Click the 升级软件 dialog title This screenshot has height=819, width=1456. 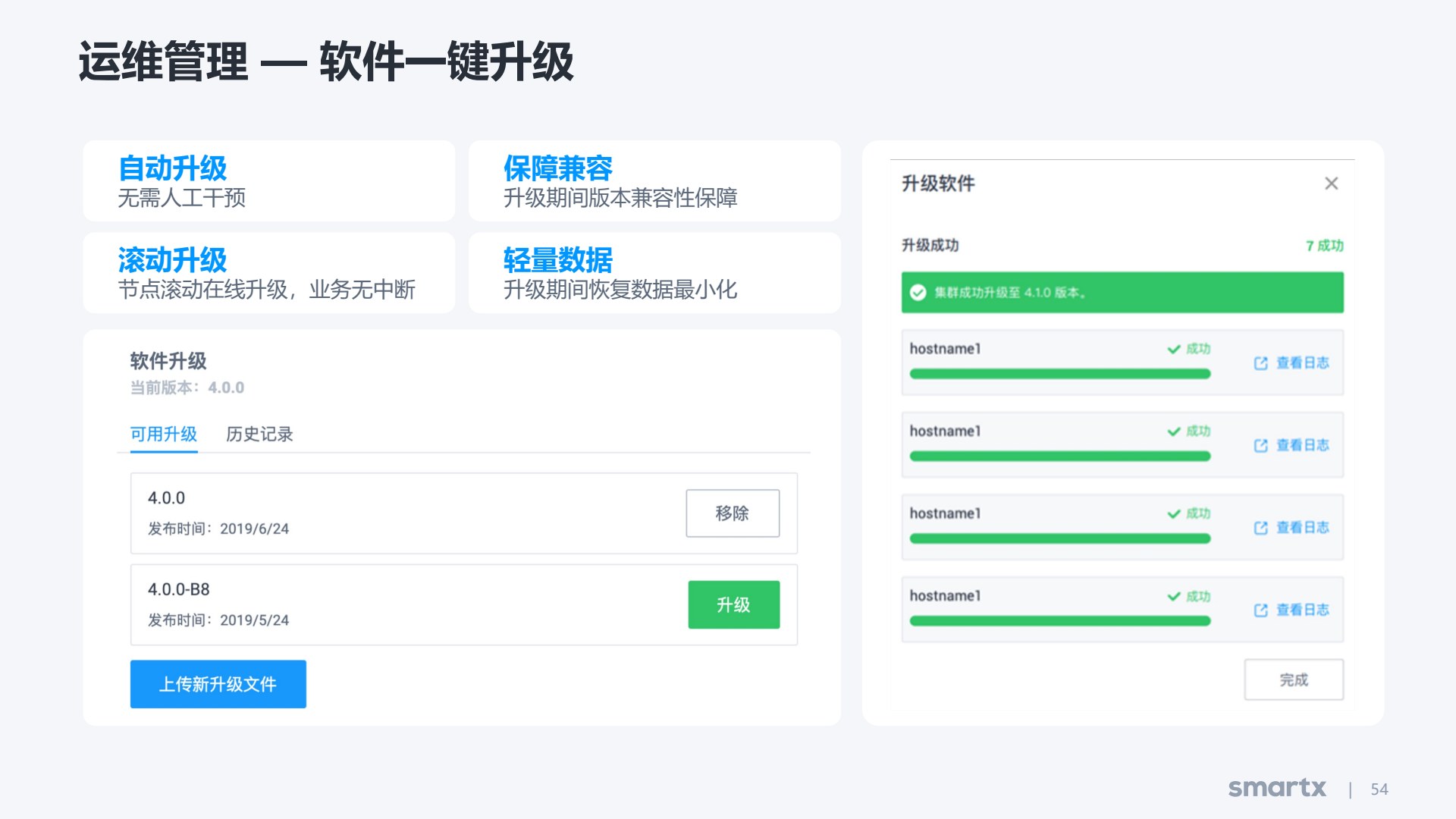tap(938, 184)
